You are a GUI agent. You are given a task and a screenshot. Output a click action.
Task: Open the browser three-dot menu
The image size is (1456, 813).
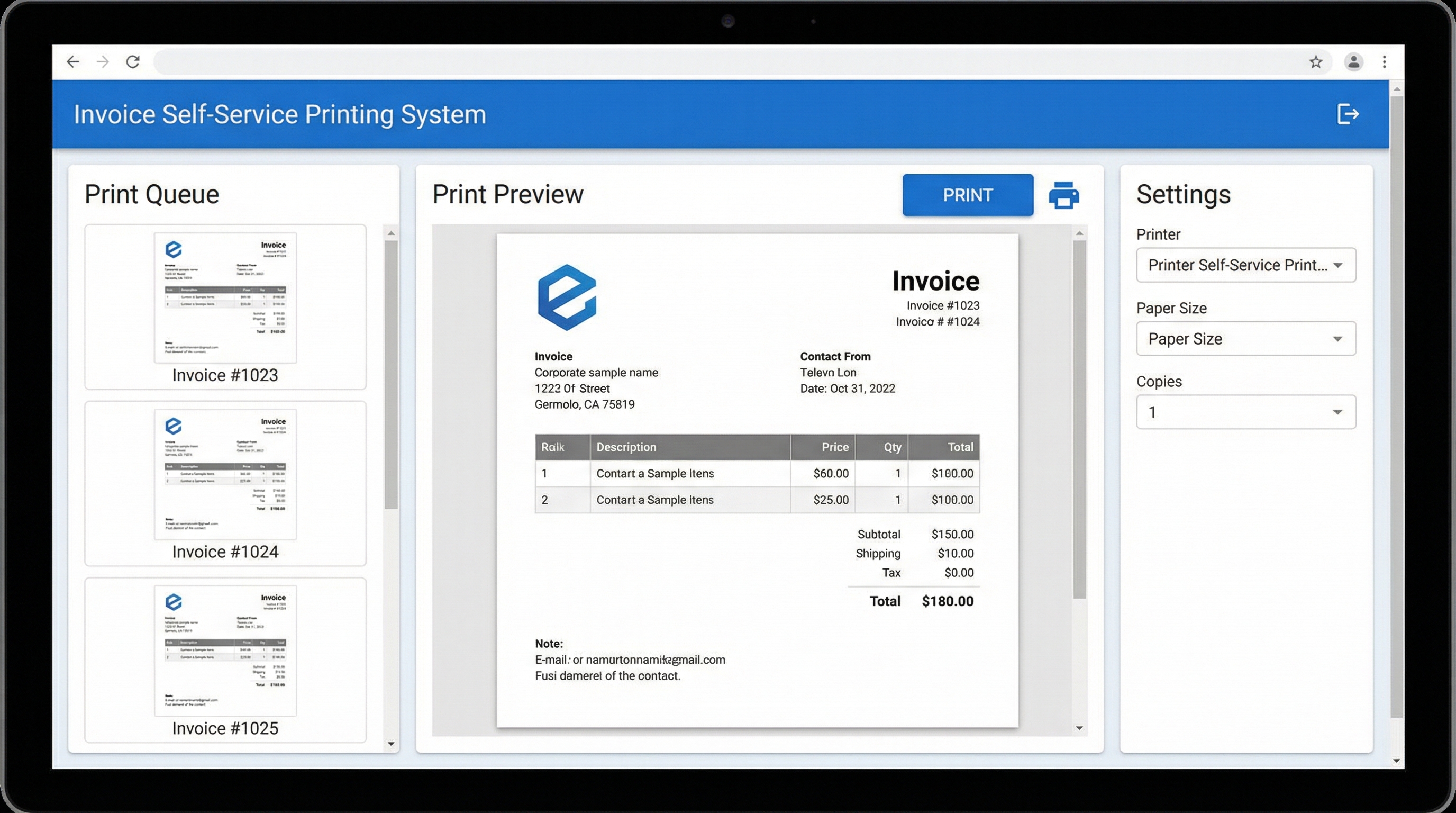point(1384,61)
